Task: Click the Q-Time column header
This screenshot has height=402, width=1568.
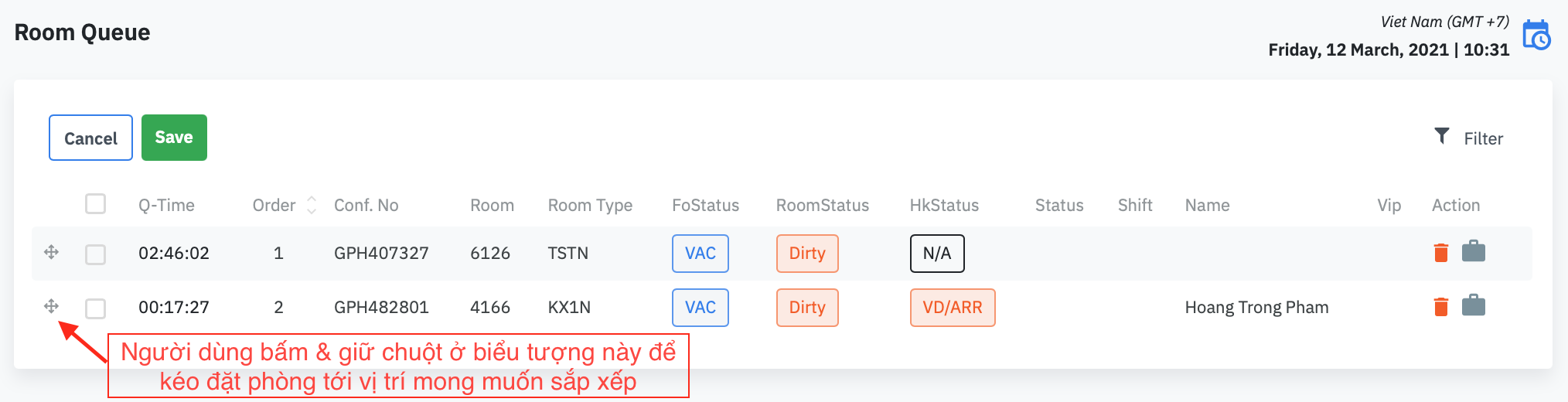Action: pos(166,206)
